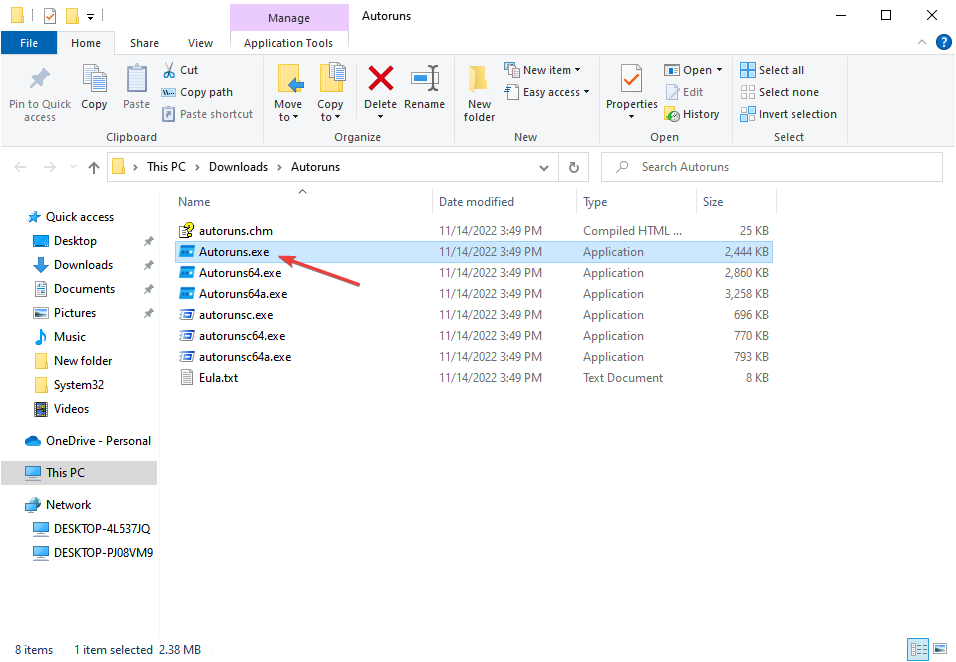Create a New folder from ribbon
The height and width of the screenshot is (662, 956).
(479, 94)
